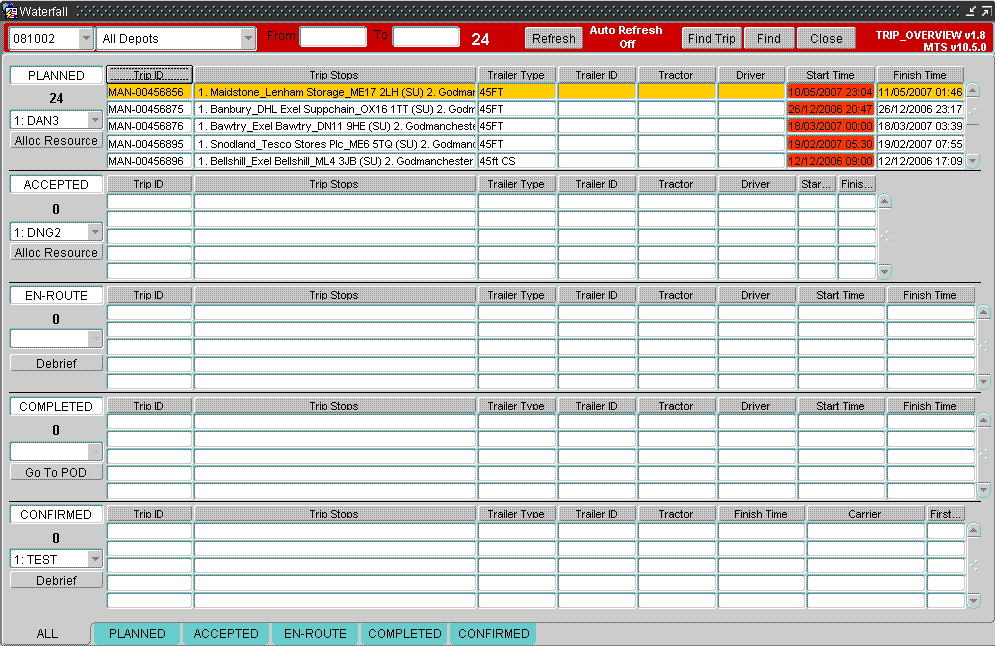Screen dimensions: 995x646
Task: Click CONFIRMED Carrier column header
Action: 865,514
